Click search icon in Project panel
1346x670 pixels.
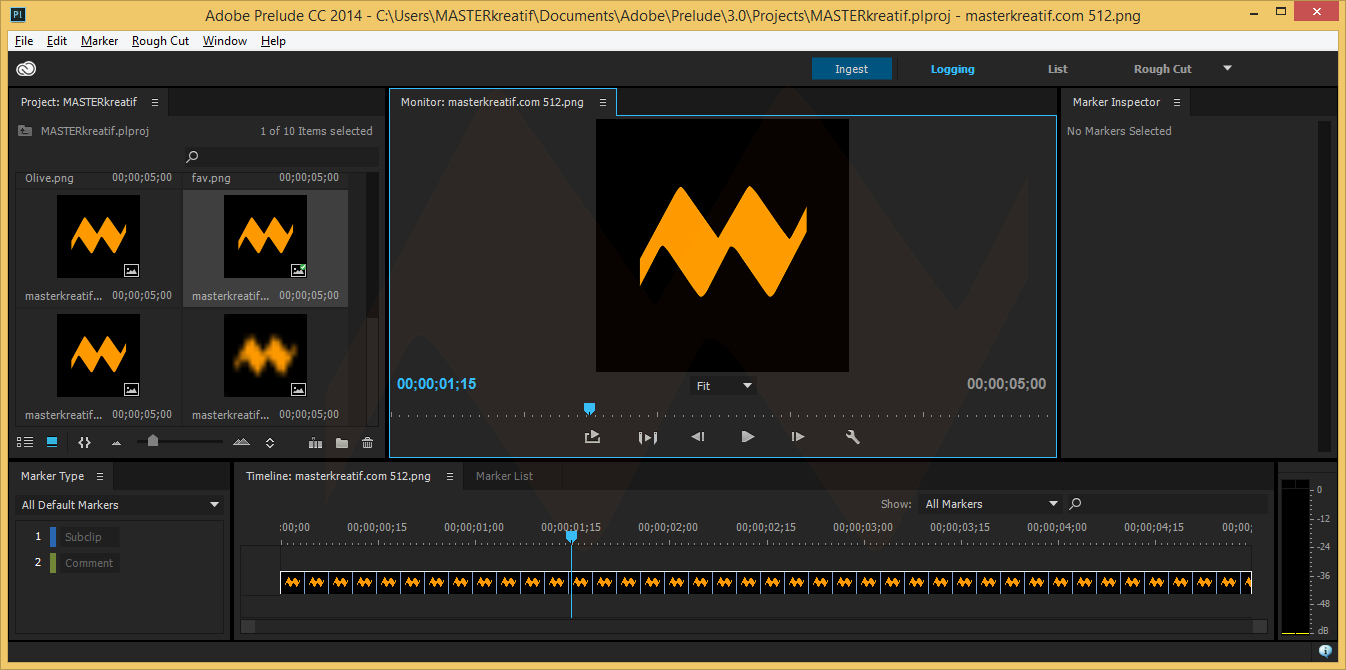(x=193, y=156)
